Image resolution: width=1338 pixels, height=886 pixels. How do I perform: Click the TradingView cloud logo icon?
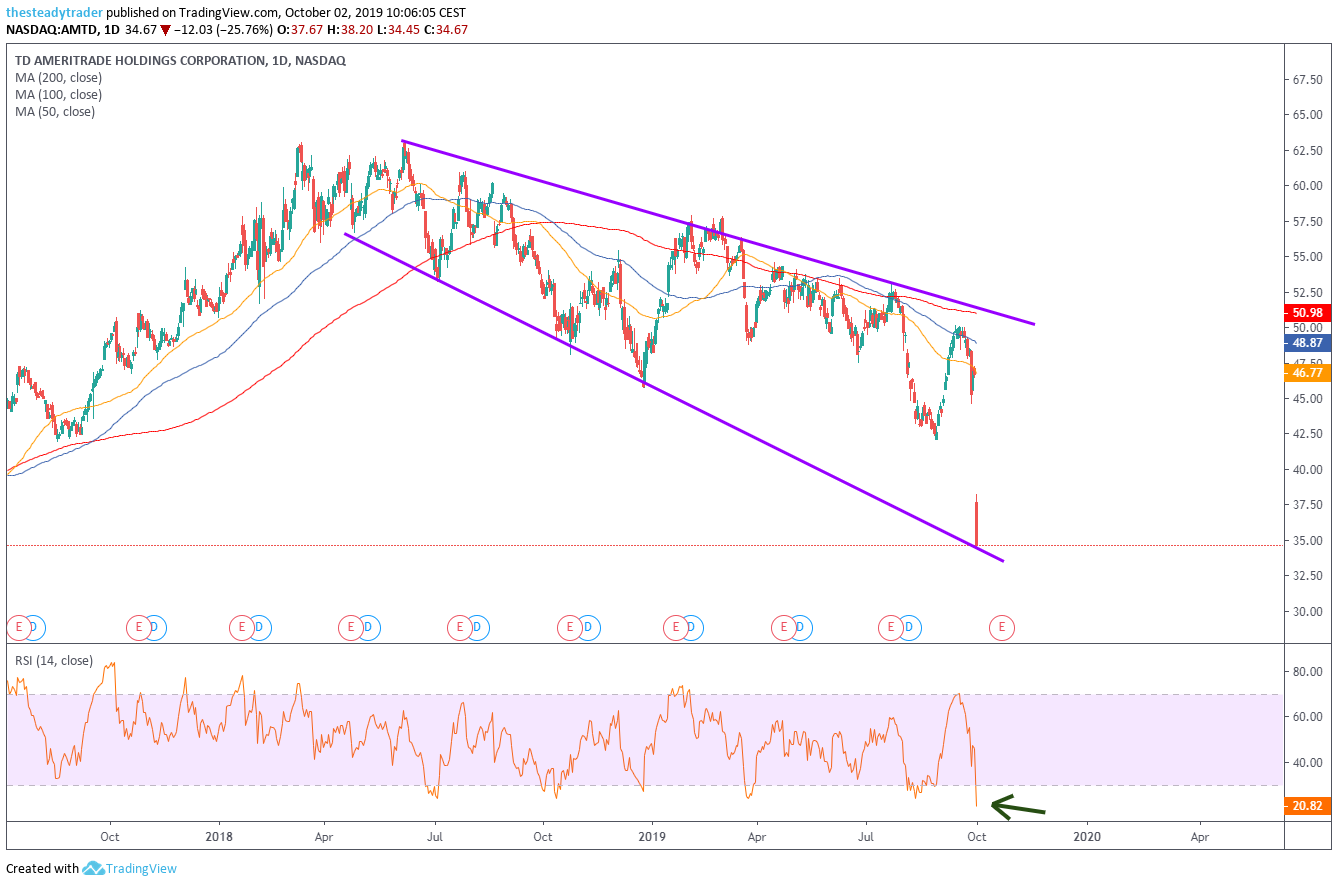point(94,868)
